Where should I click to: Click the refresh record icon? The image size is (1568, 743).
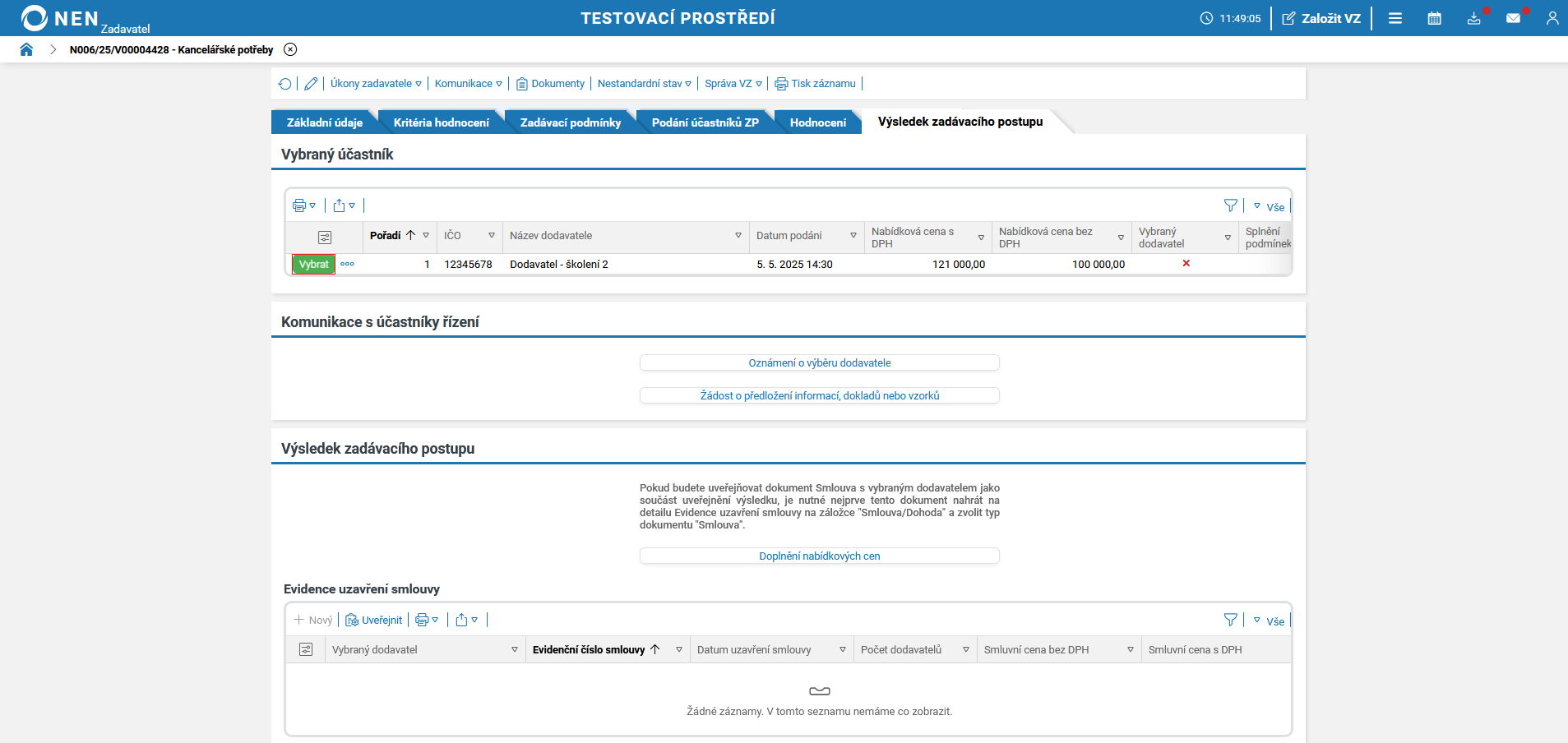tap(284, 84)
